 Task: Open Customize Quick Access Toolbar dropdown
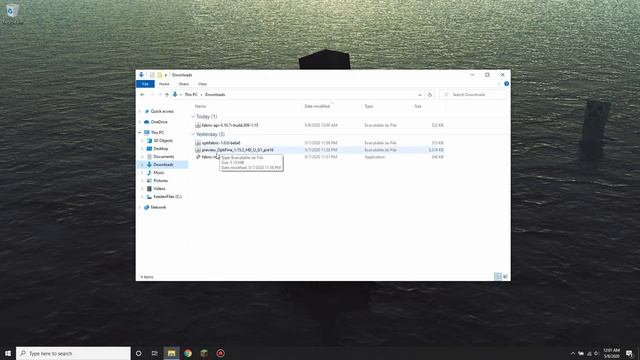[166, 75]
